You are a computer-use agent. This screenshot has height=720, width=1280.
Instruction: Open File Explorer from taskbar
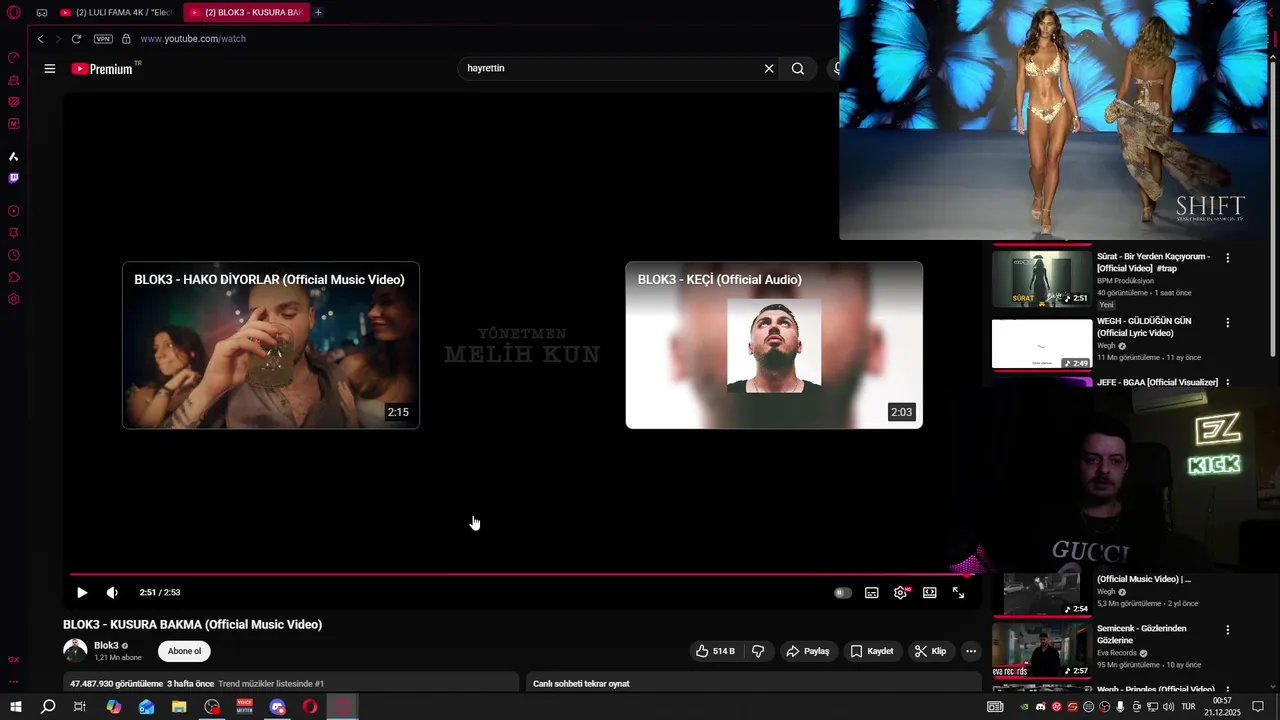point(179,707)
